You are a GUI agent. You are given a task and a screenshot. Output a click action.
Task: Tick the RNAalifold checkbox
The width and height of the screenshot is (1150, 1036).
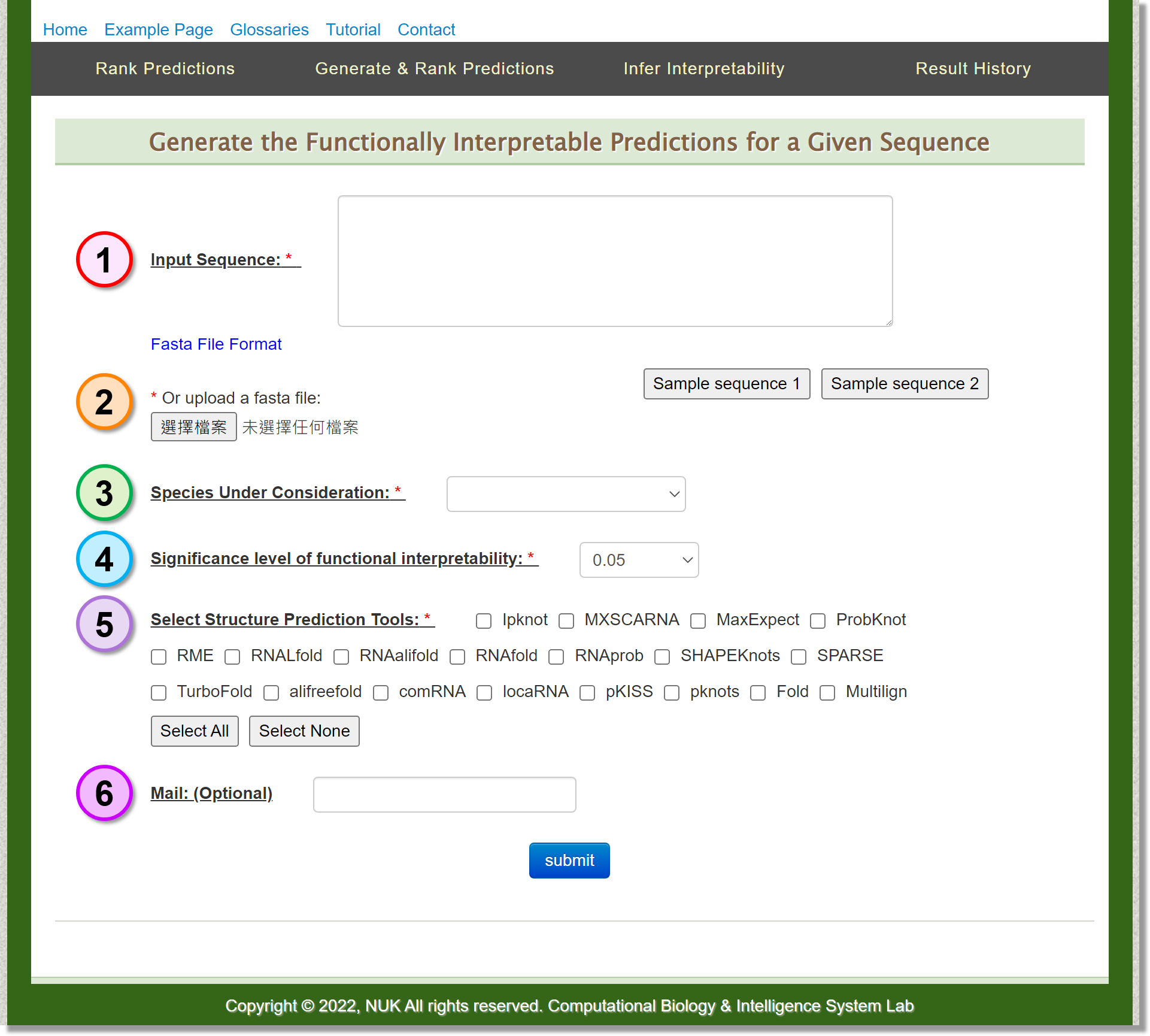(x=341, y=657)
